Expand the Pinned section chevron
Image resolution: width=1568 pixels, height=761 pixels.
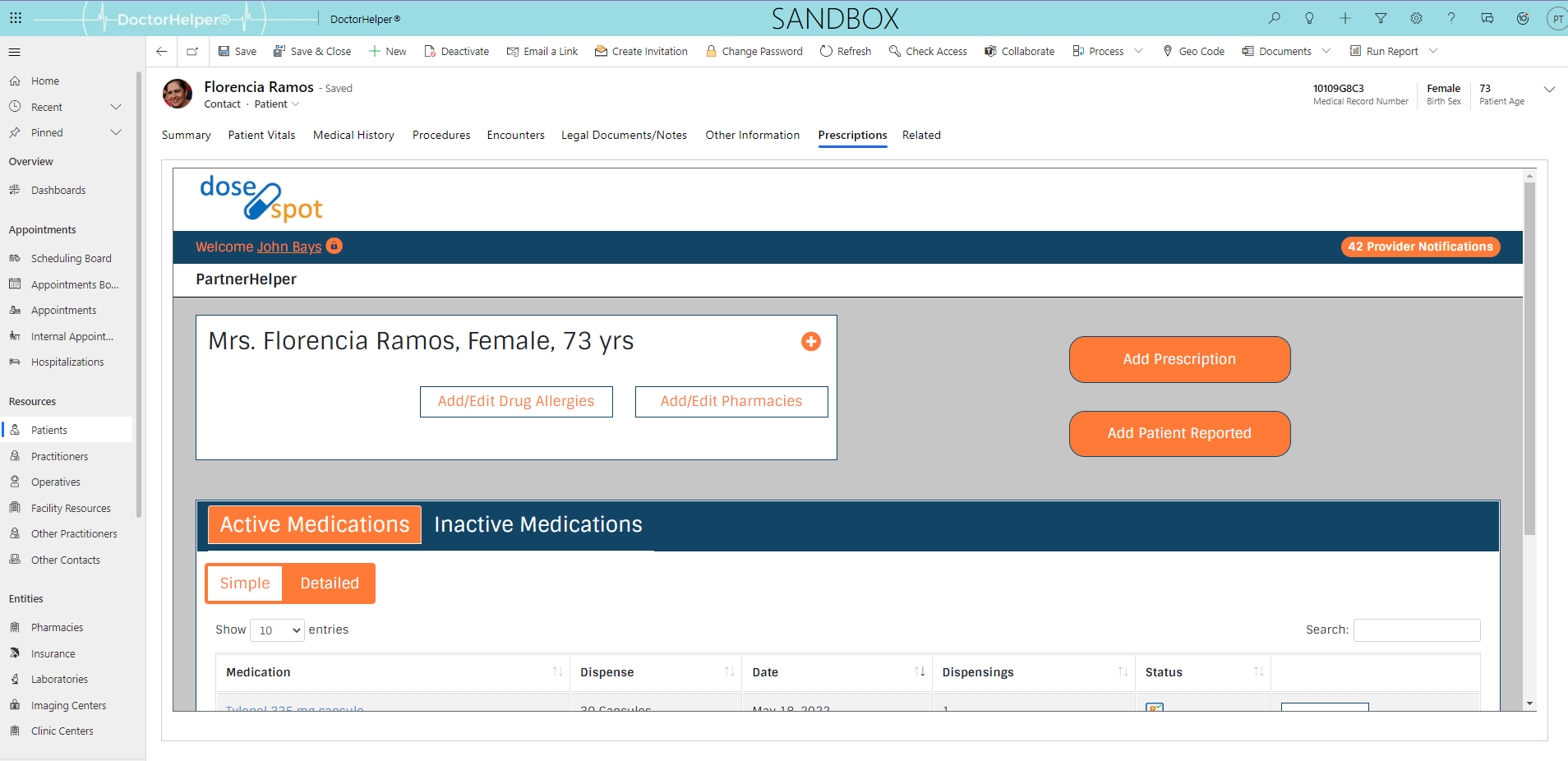[116, 132]
